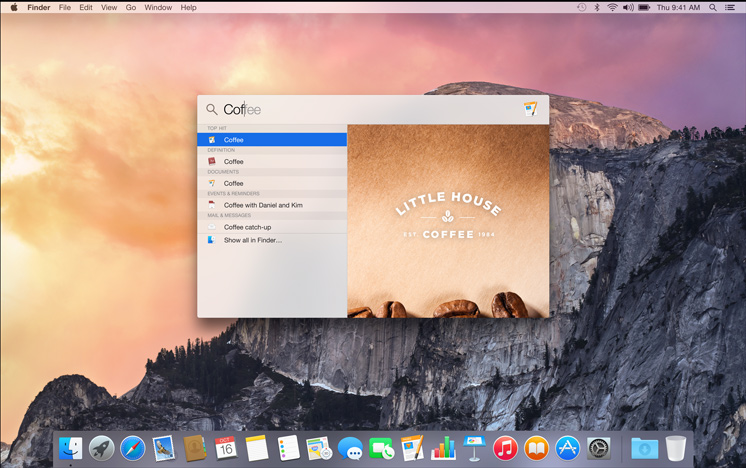
Task: Open Mail stamp icon in Dock
Action: pyautogui.click(x=163, y=448)
